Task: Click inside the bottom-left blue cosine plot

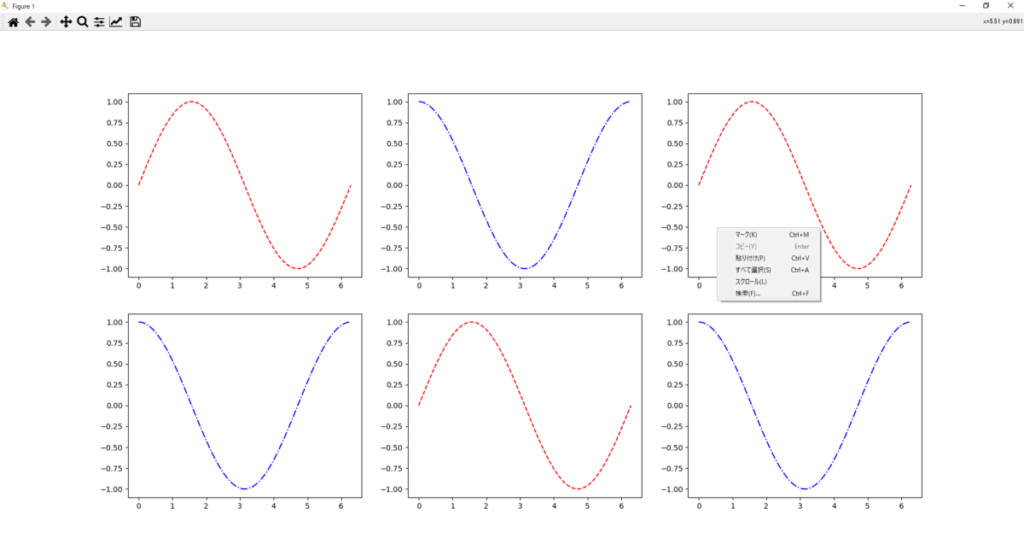Action: click(244, 405)
